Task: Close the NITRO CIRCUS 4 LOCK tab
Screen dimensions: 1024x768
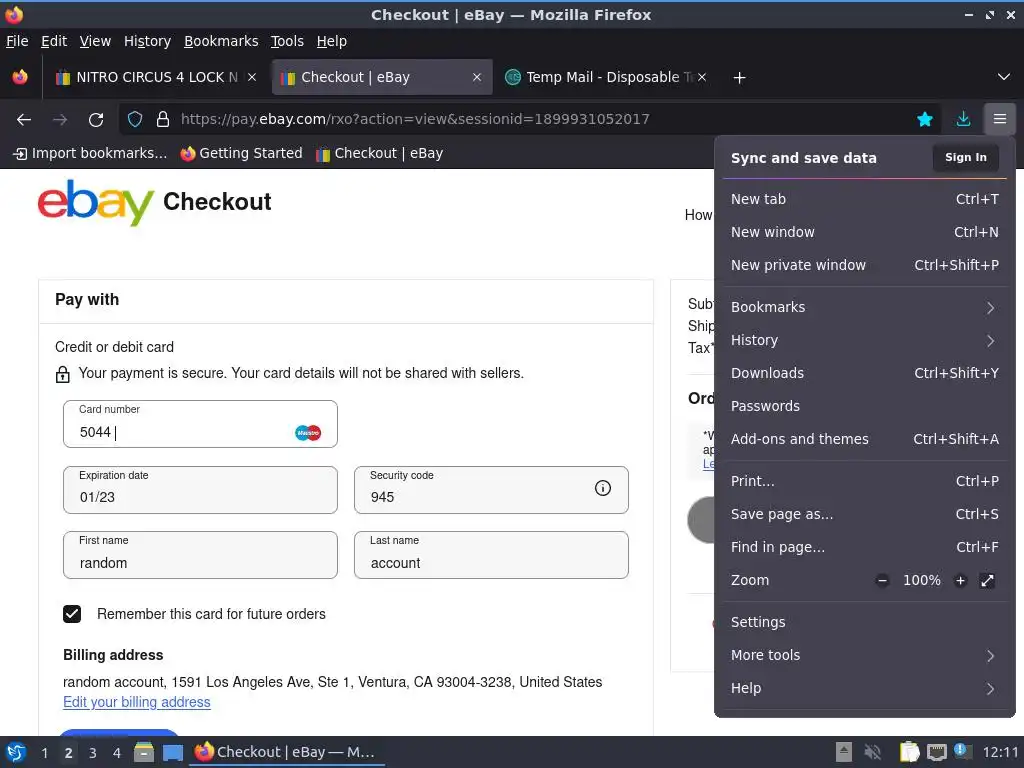Action: [252, 77]
